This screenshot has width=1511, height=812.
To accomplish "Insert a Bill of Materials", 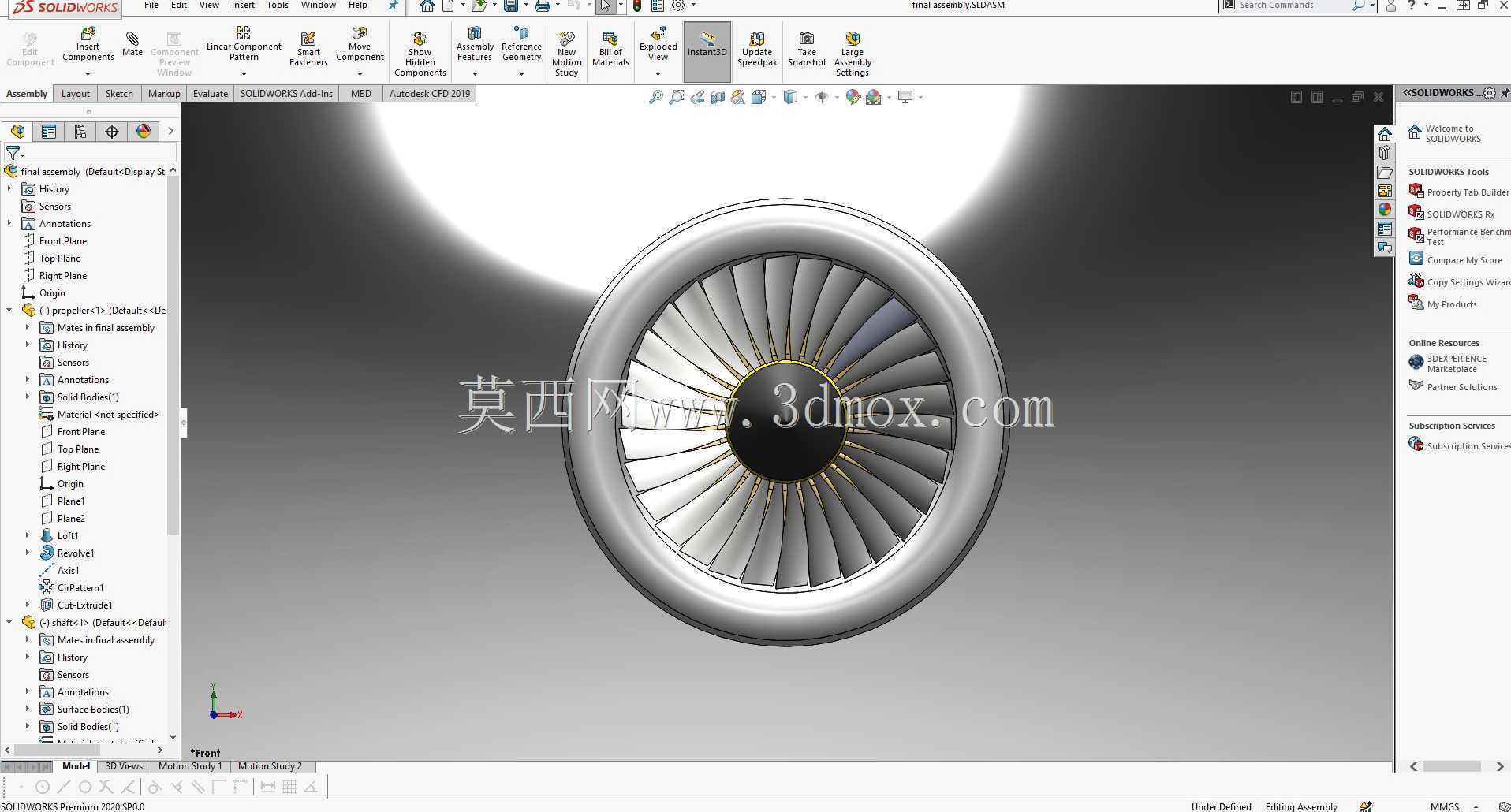I will pyautogui.click(x=610, y=49).
